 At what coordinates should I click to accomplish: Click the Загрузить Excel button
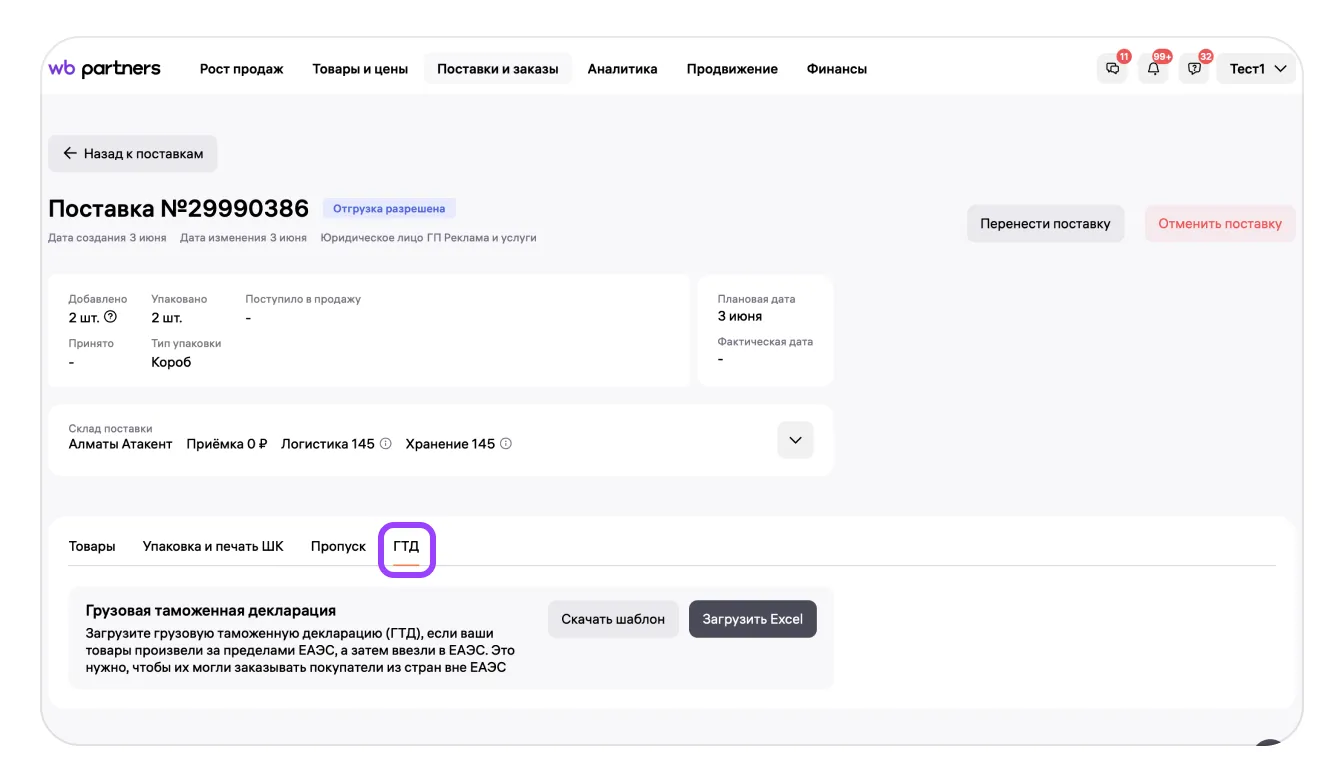pyautogui.click(x=752, y=619)
